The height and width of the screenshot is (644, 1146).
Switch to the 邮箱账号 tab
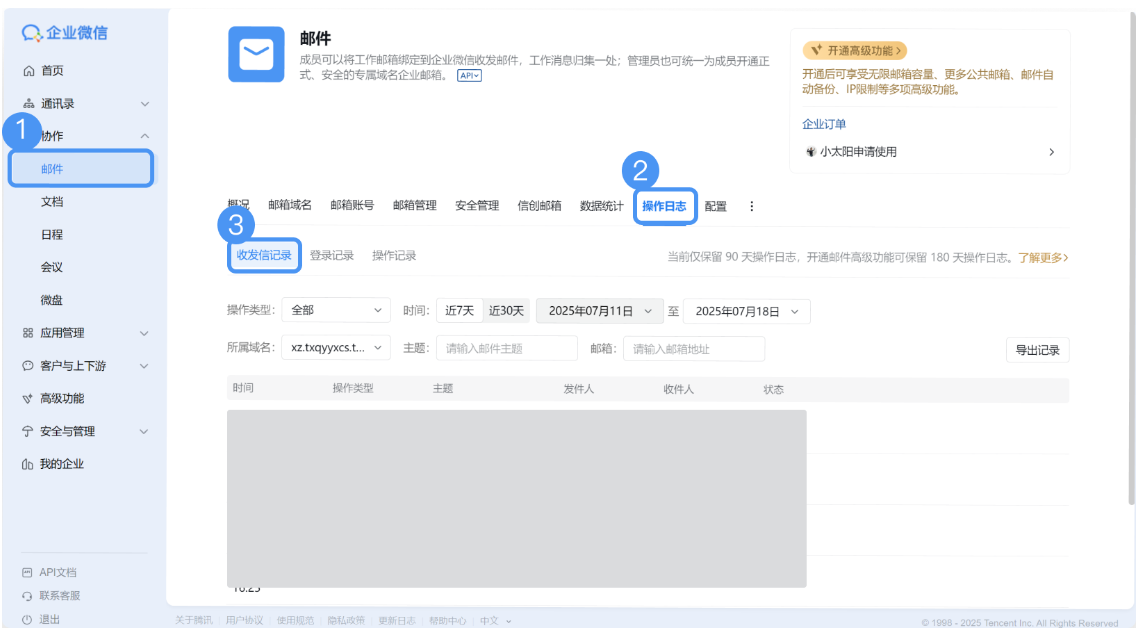click(x=352, y=205)
